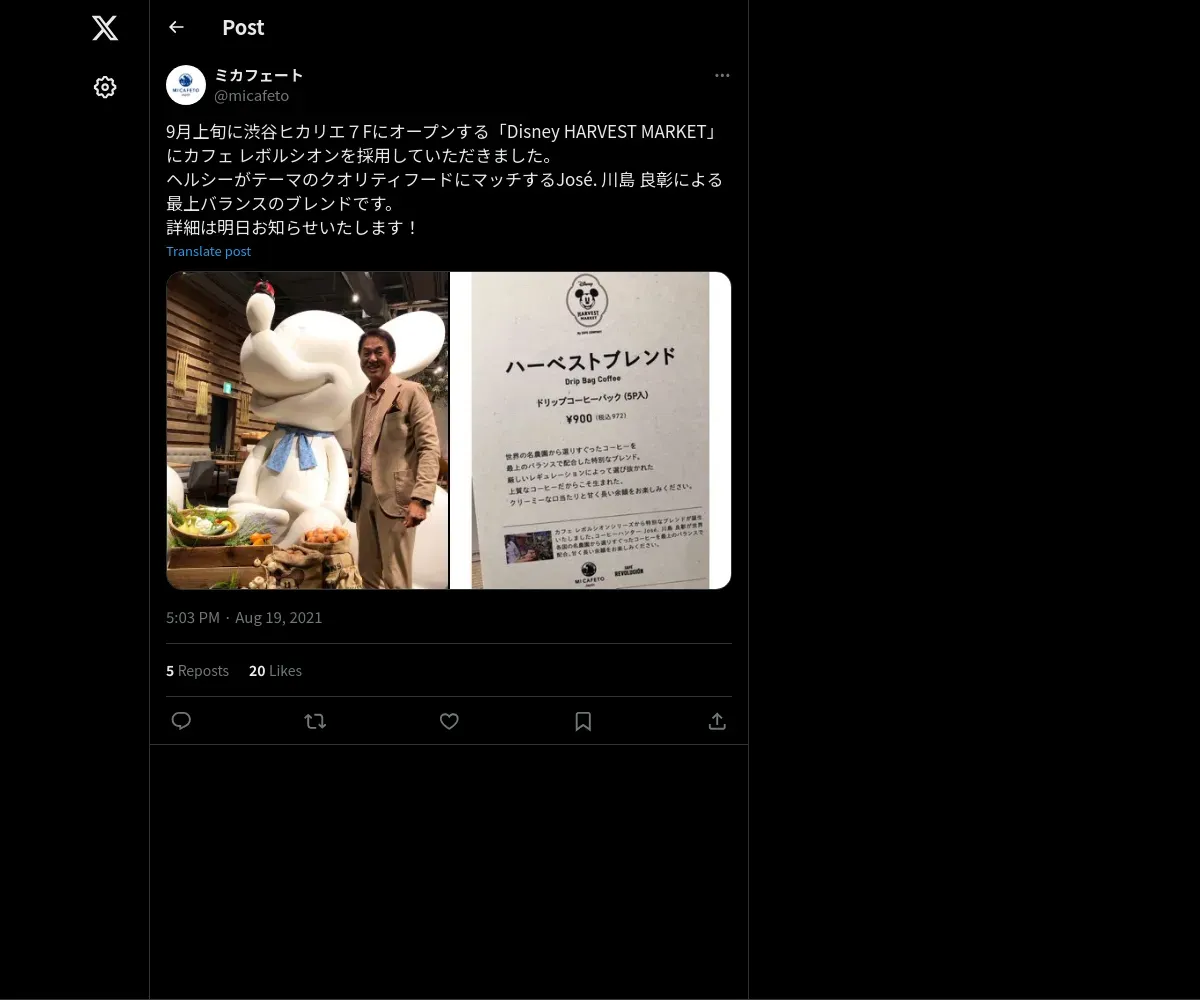
Task: Open the more options ellipsis menu
Action: point(722,75)
